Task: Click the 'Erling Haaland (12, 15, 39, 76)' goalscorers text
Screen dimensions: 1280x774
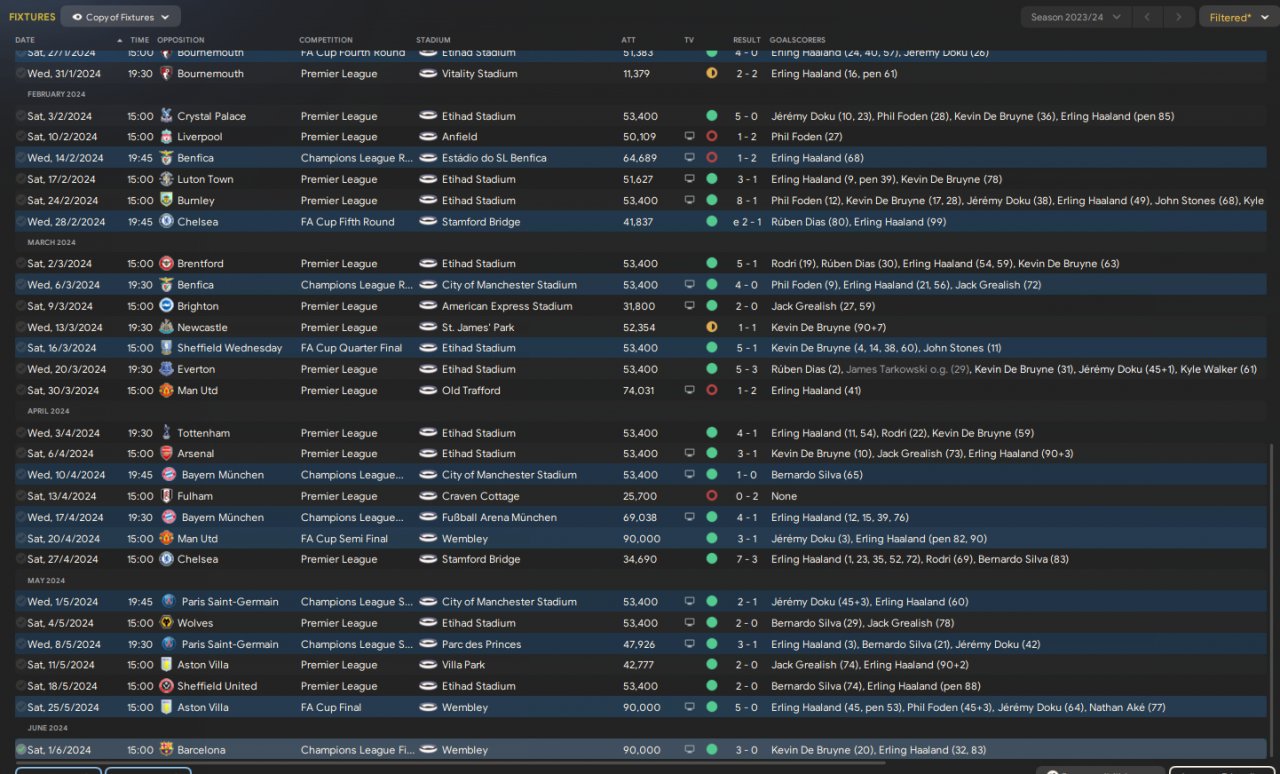Action: [840, 517]
